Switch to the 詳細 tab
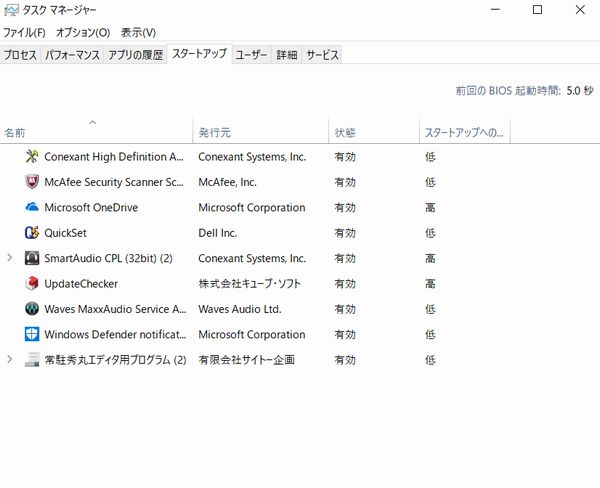600x488 pixels. pos(287,55)
